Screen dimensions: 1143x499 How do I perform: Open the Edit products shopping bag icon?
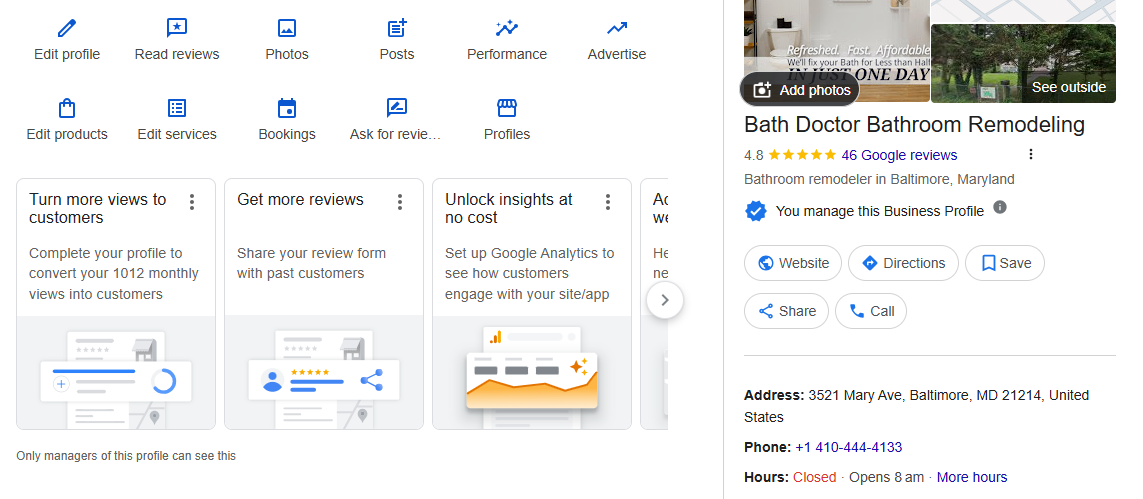pyautogui.click(x=67, y=109)
